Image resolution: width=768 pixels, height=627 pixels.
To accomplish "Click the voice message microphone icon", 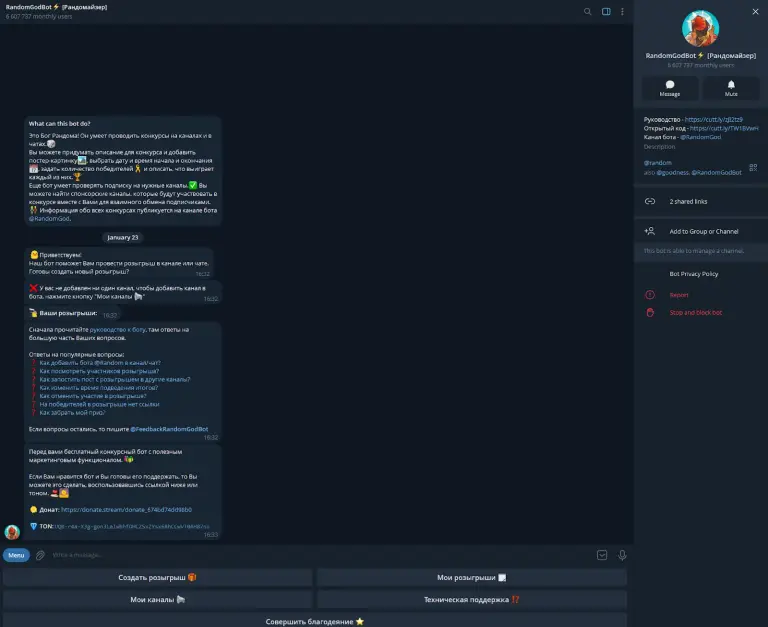I will tap(622, 555).
